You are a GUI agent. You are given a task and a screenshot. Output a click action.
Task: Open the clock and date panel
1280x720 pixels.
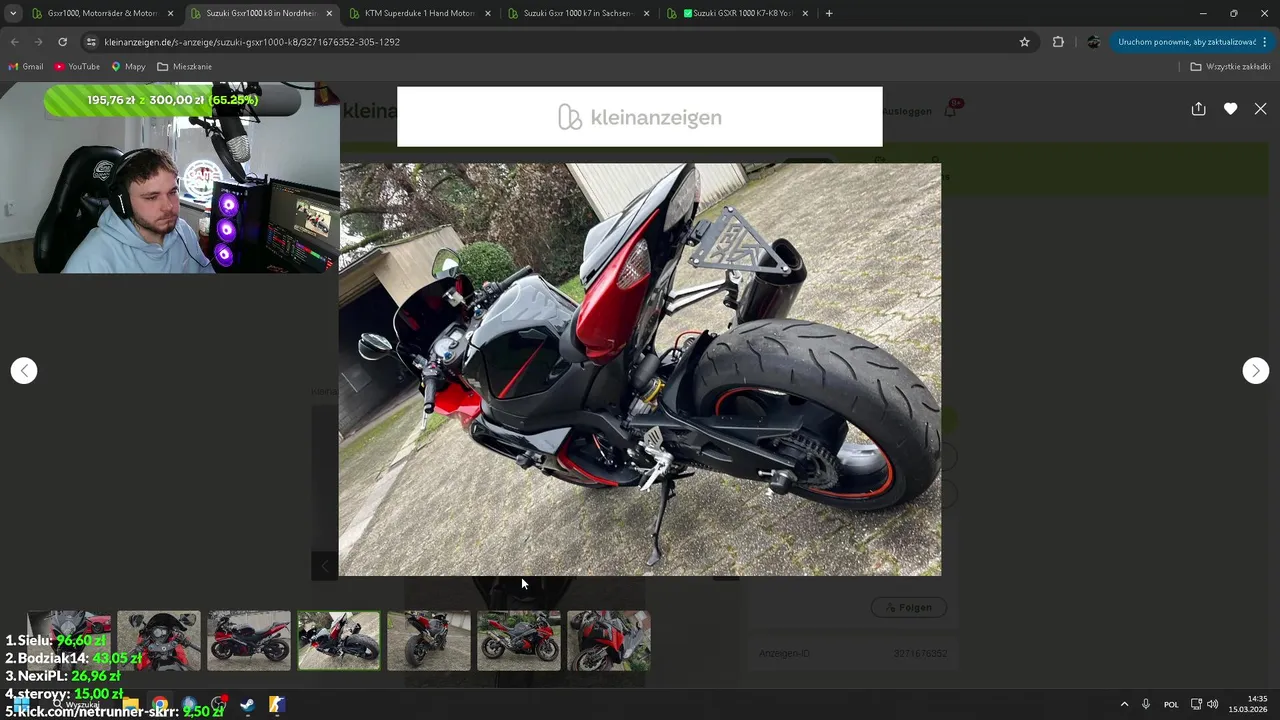(1248, 704)
